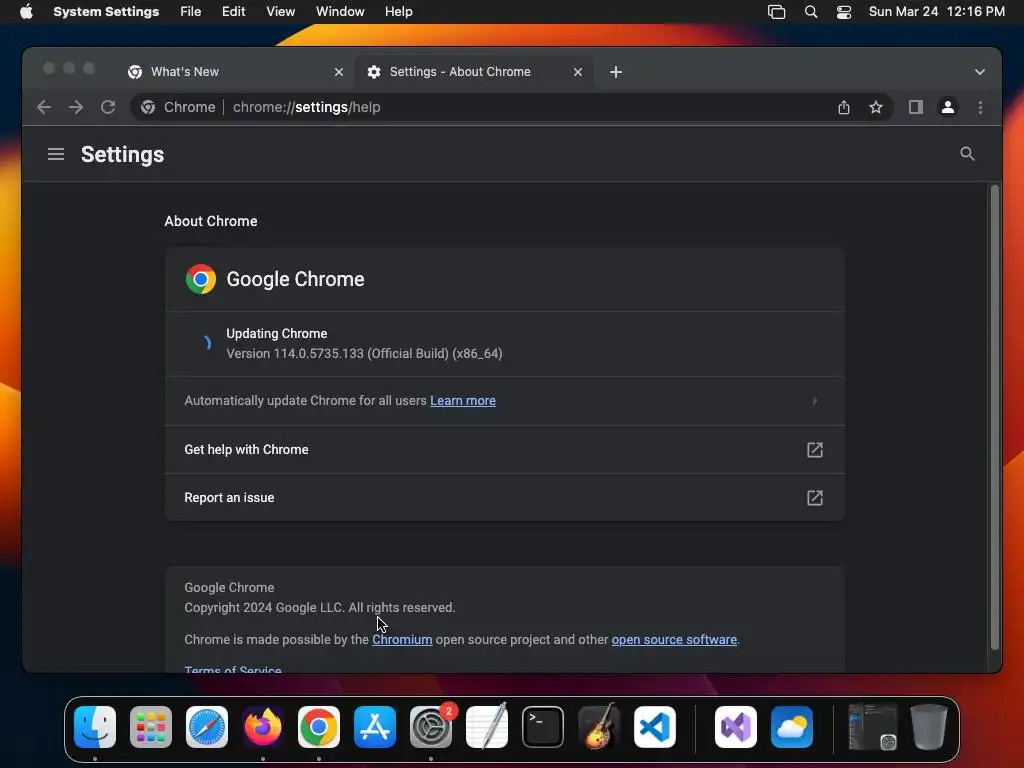
Task: Open App Store from the Dock
Action: point(375,727)
